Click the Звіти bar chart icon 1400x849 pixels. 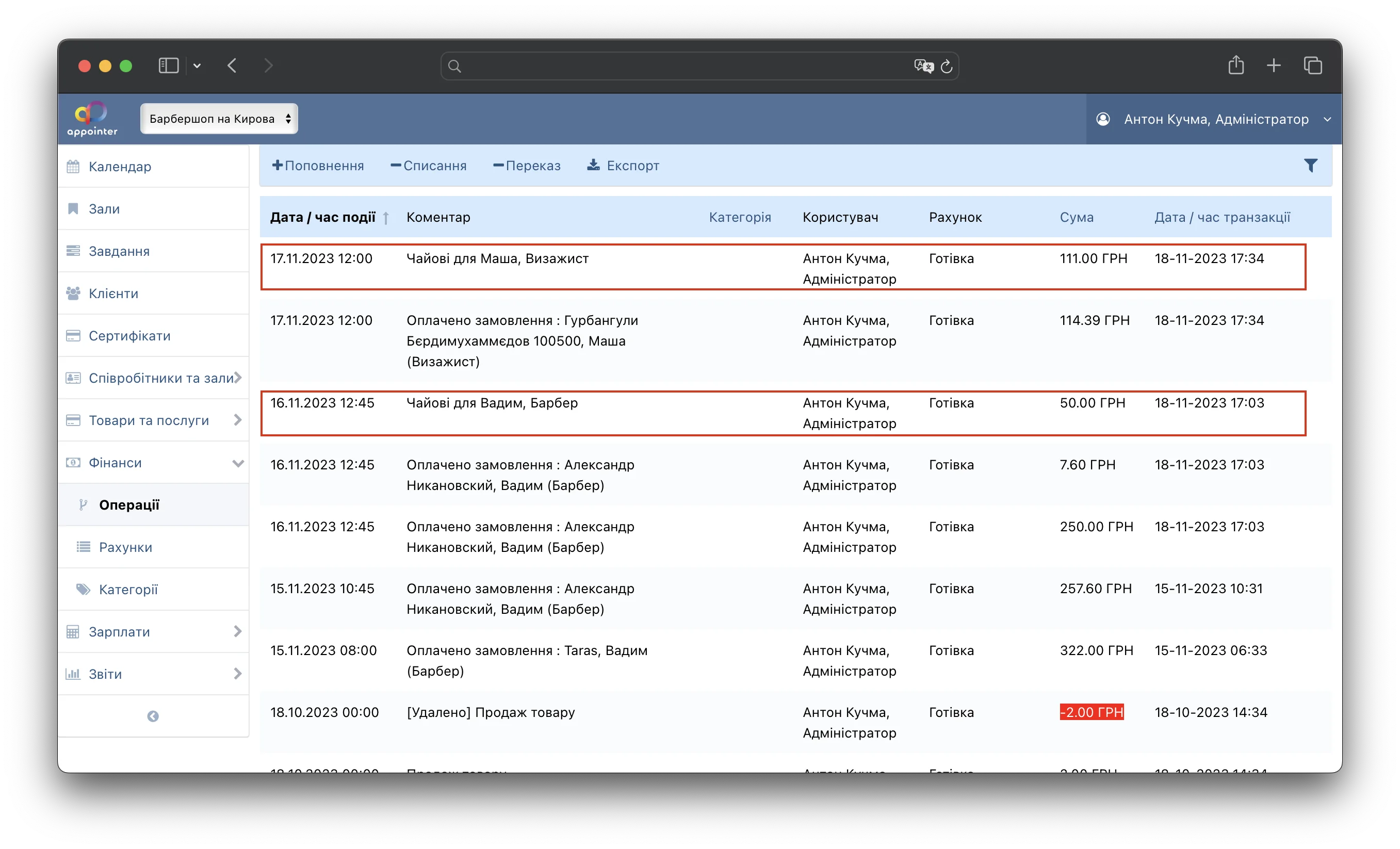[x=73, y=674]
